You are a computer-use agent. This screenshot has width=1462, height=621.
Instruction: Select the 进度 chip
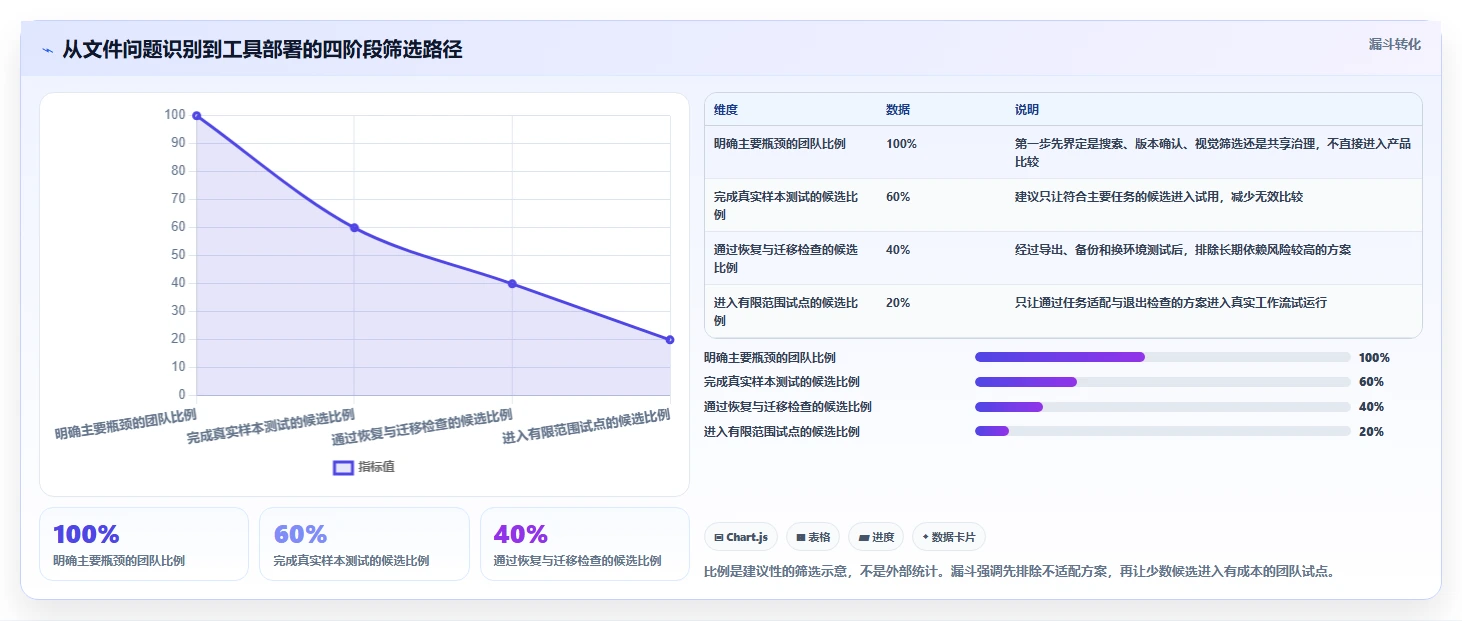(876, 537)
